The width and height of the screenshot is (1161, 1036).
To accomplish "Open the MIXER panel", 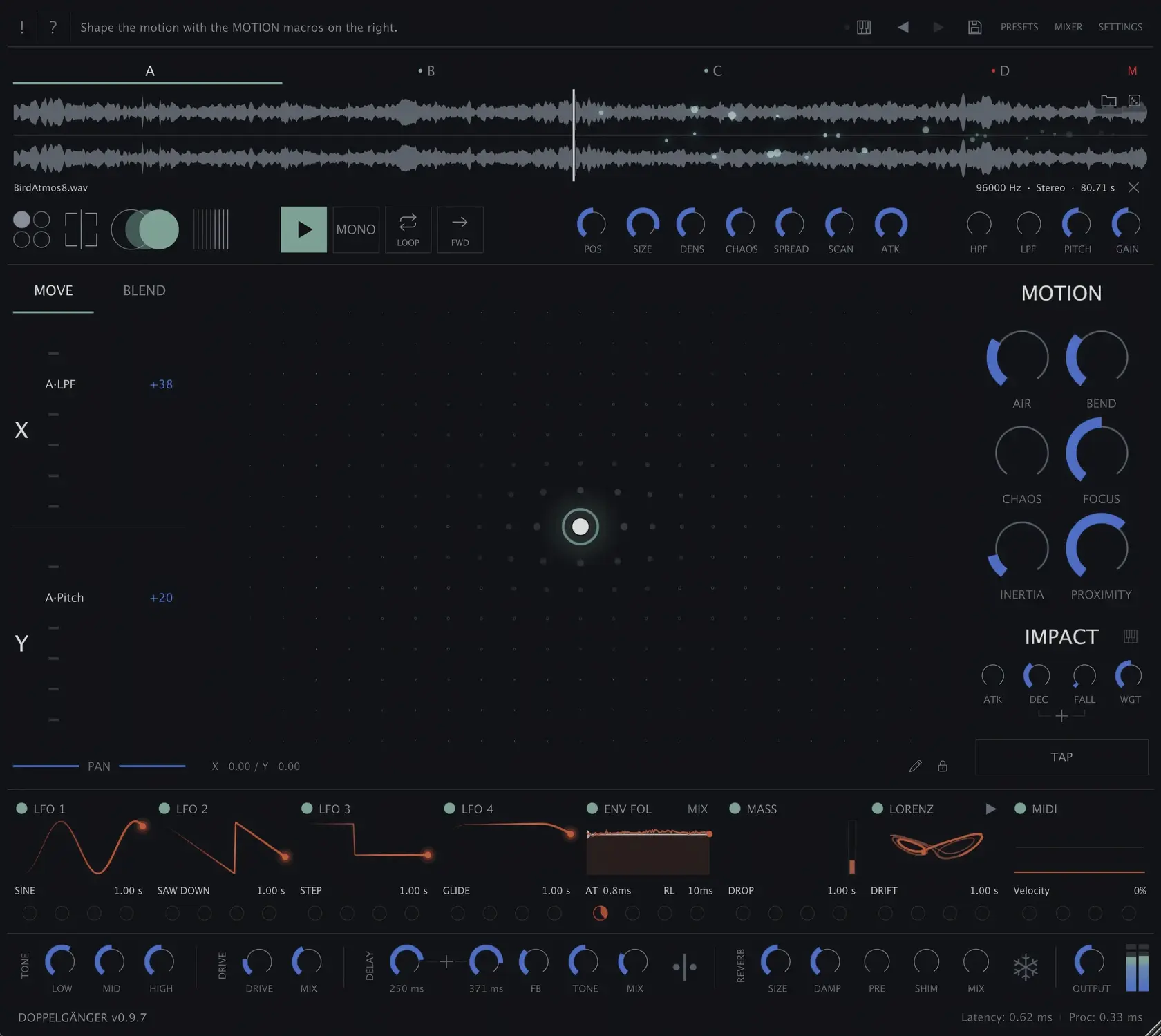I will [1068, 27].
